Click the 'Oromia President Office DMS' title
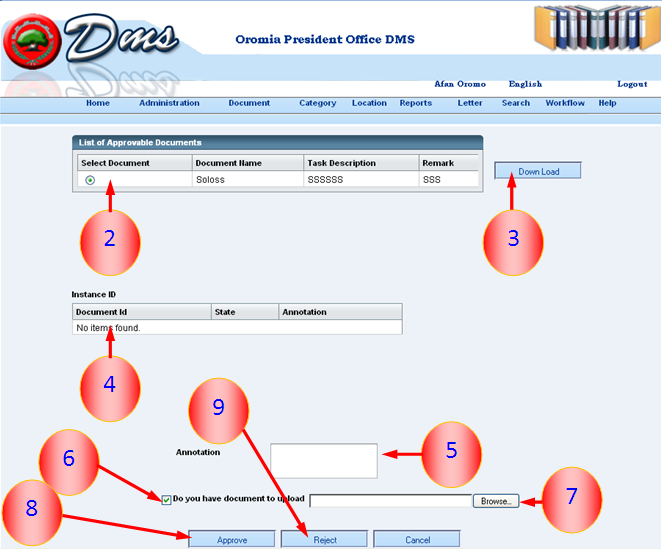This screenshot has height=550, width=662. [x=325, y=39]
